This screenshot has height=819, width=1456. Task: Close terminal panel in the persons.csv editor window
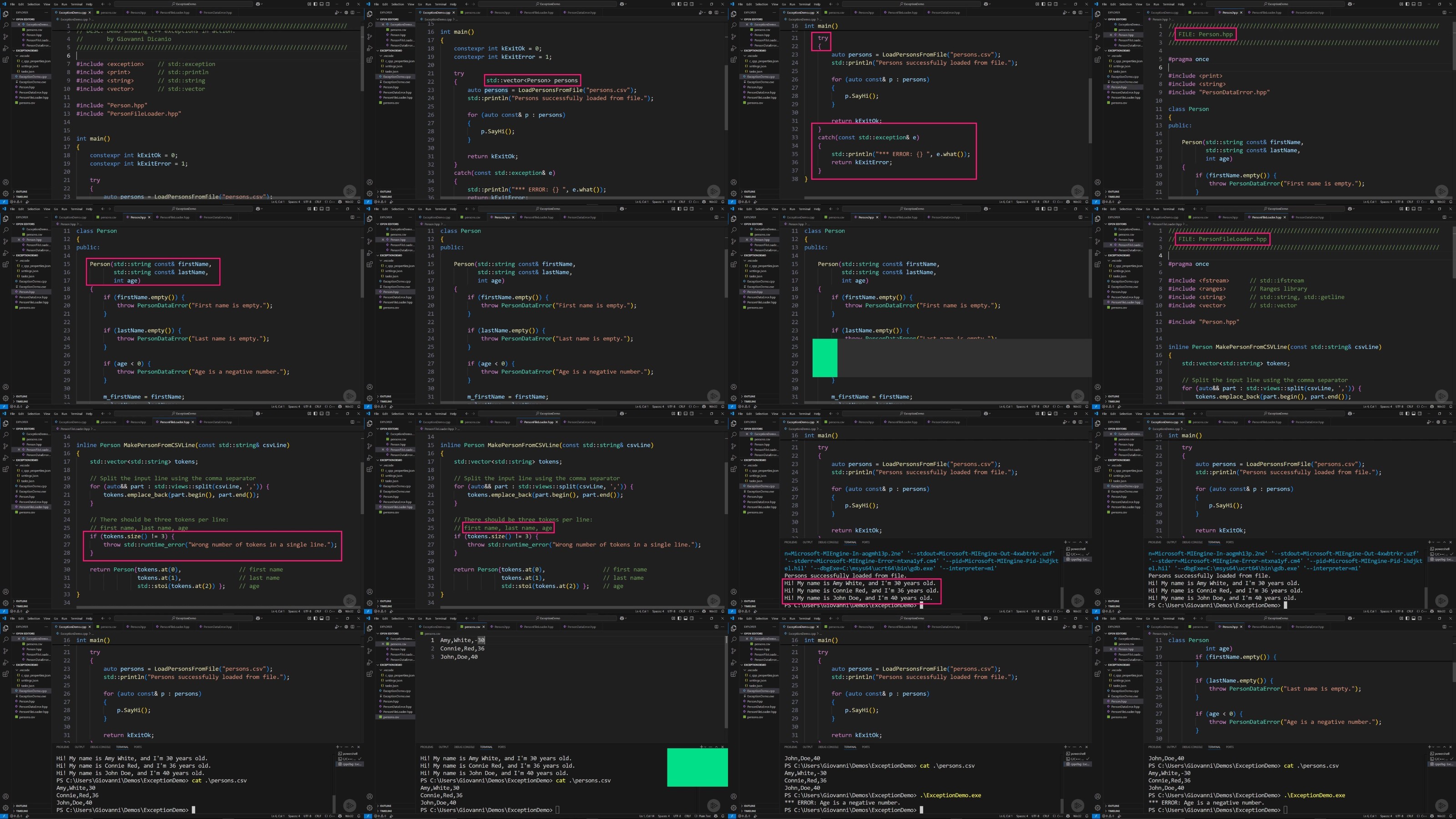click(x=723, y=747)
